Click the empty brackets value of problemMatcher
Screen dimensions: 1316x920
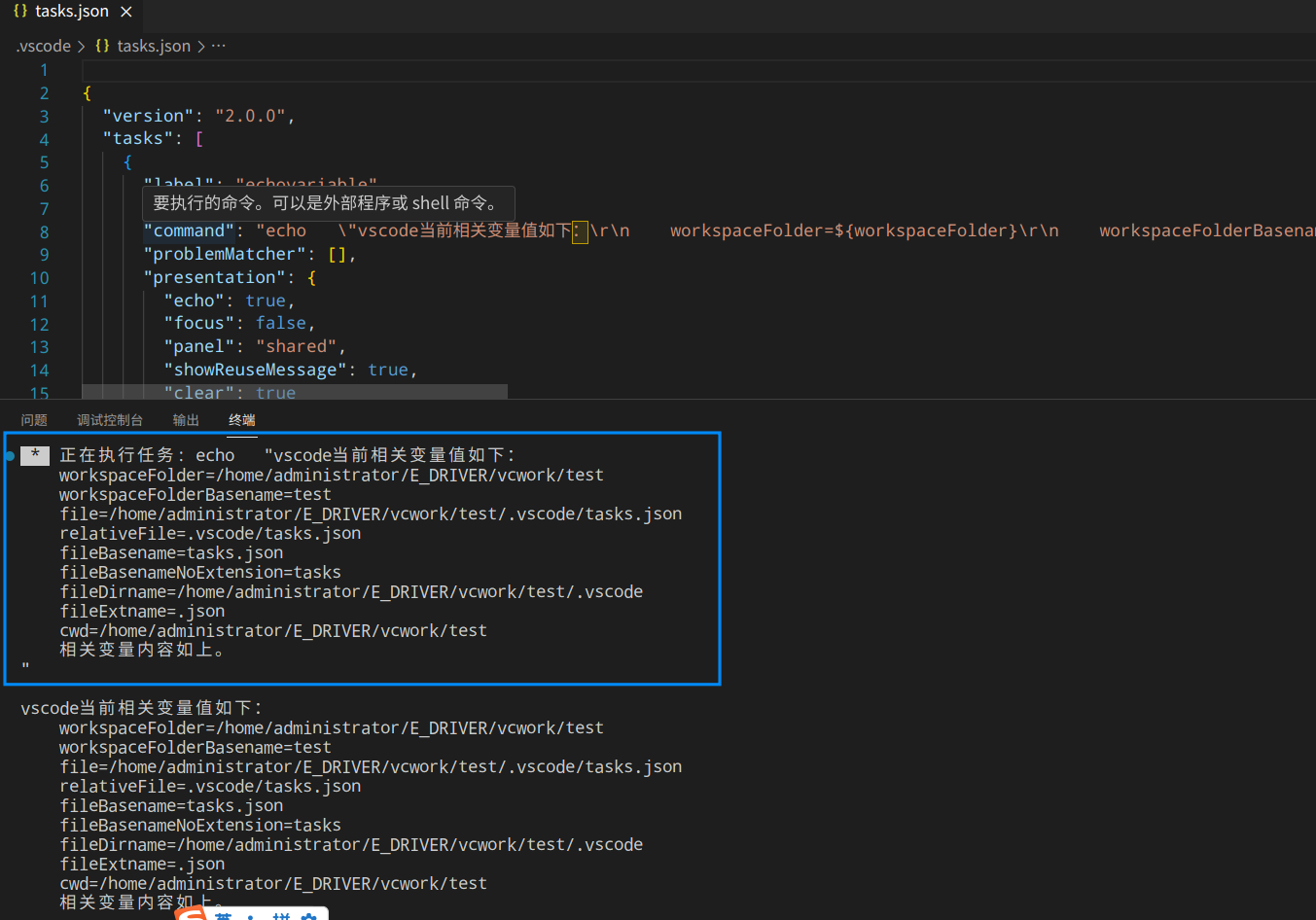337,254
